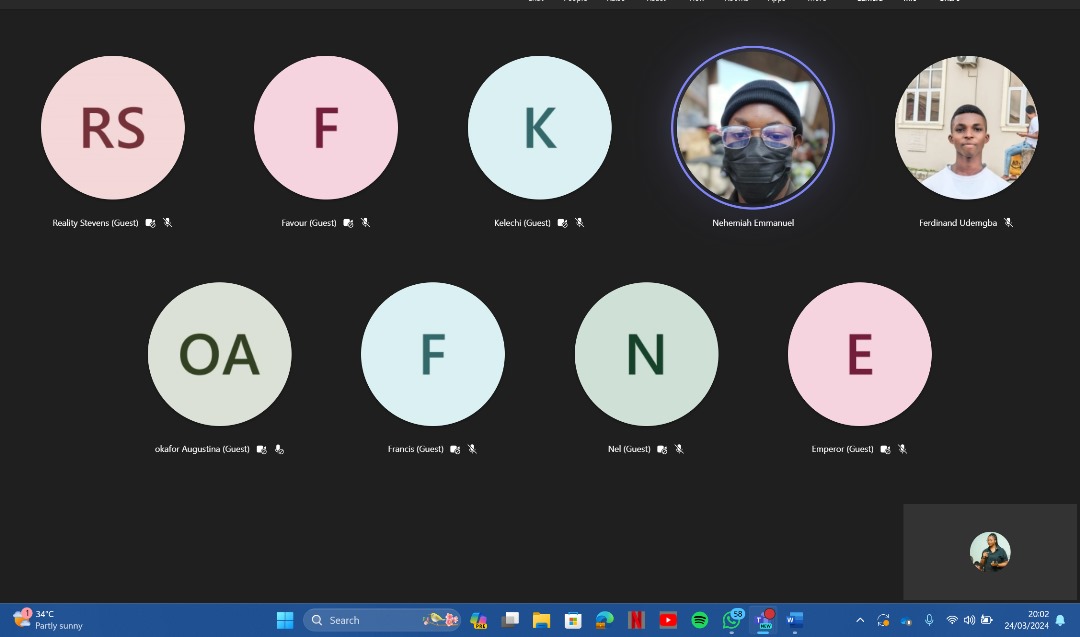Open Netflix from the taskbar
Screen dimensions: 1080x637
coord(636,620)
